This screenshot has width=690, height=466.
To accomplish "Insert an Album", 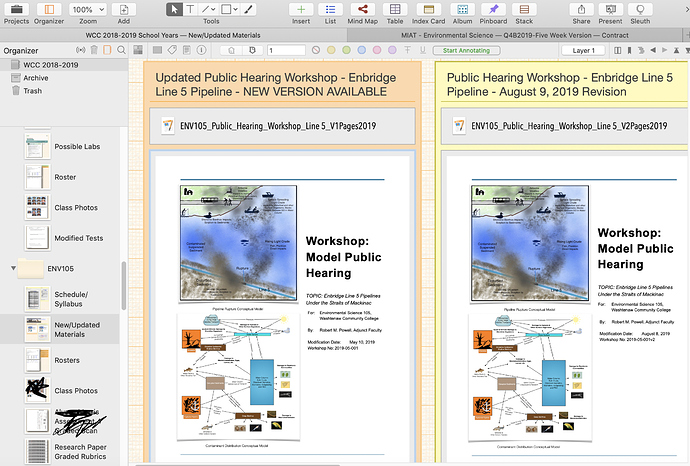I will 462,9.
